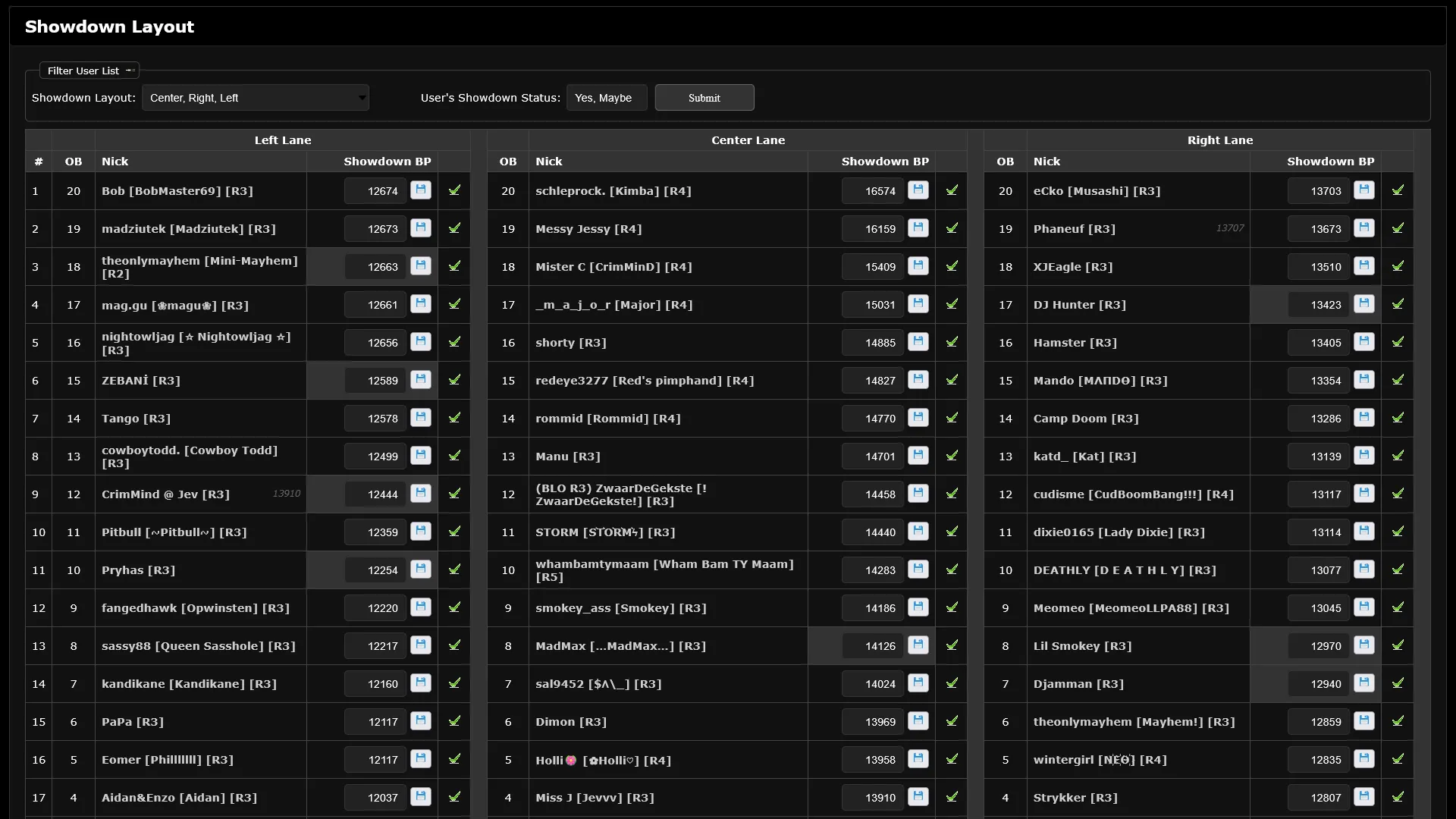1456x819 pixels.
Task: Click ZEBANİ's Showdown BP input field
Action: click(376, 381)
